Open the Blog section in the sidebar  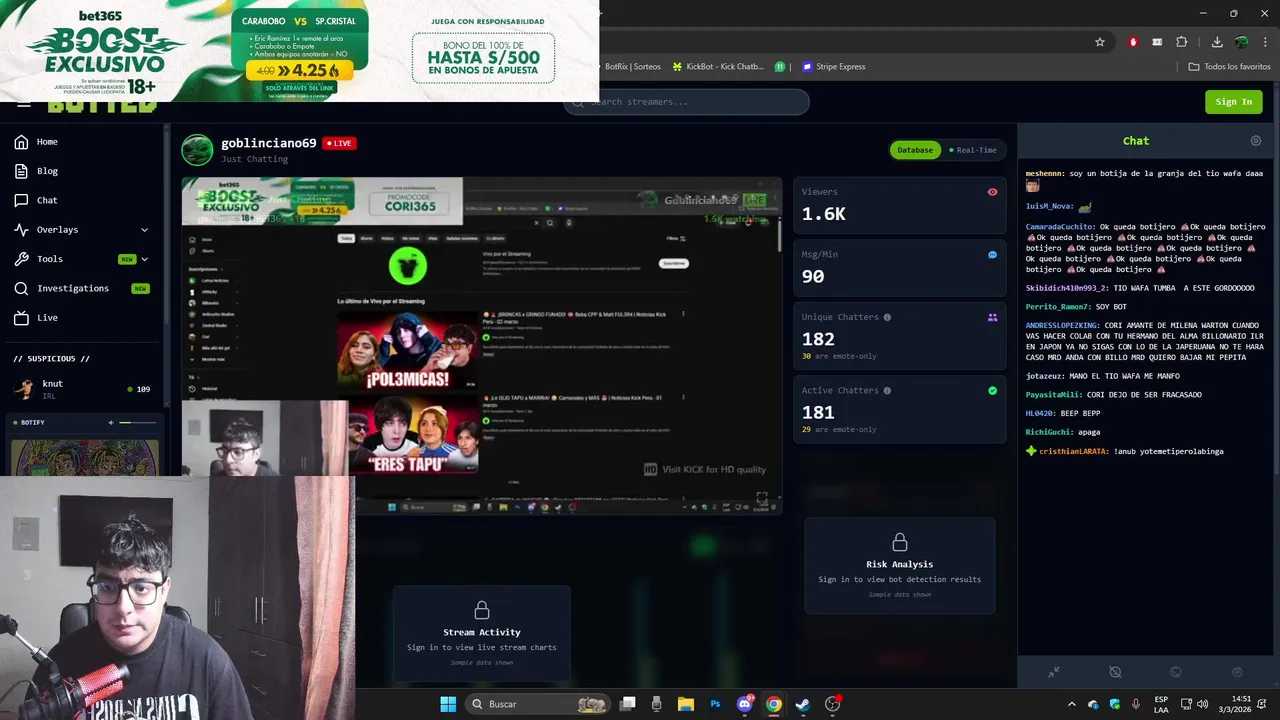(82, 171)
